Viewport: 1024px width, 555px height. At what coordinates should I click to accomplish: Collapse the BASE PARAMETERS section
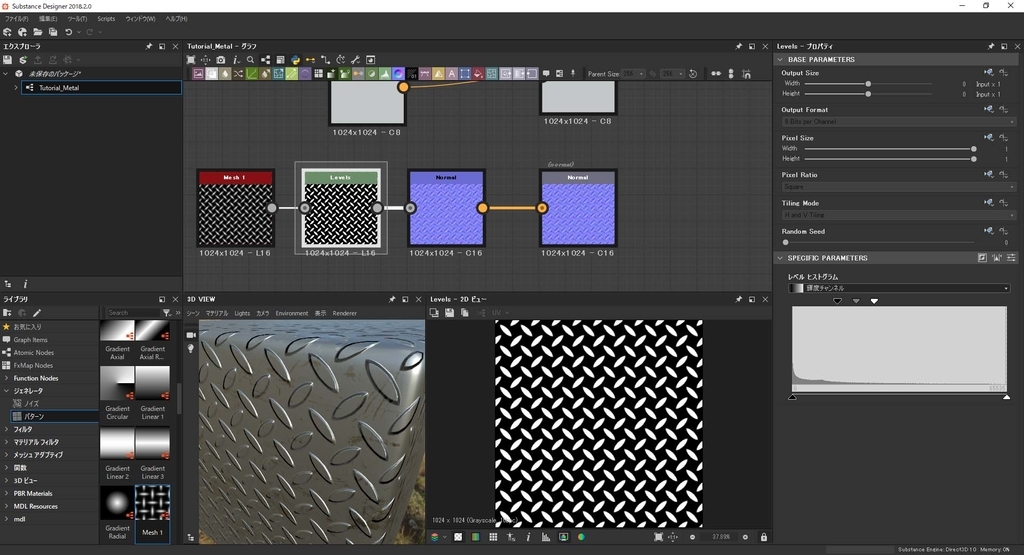pyautogui.click(x=780, y=60)
